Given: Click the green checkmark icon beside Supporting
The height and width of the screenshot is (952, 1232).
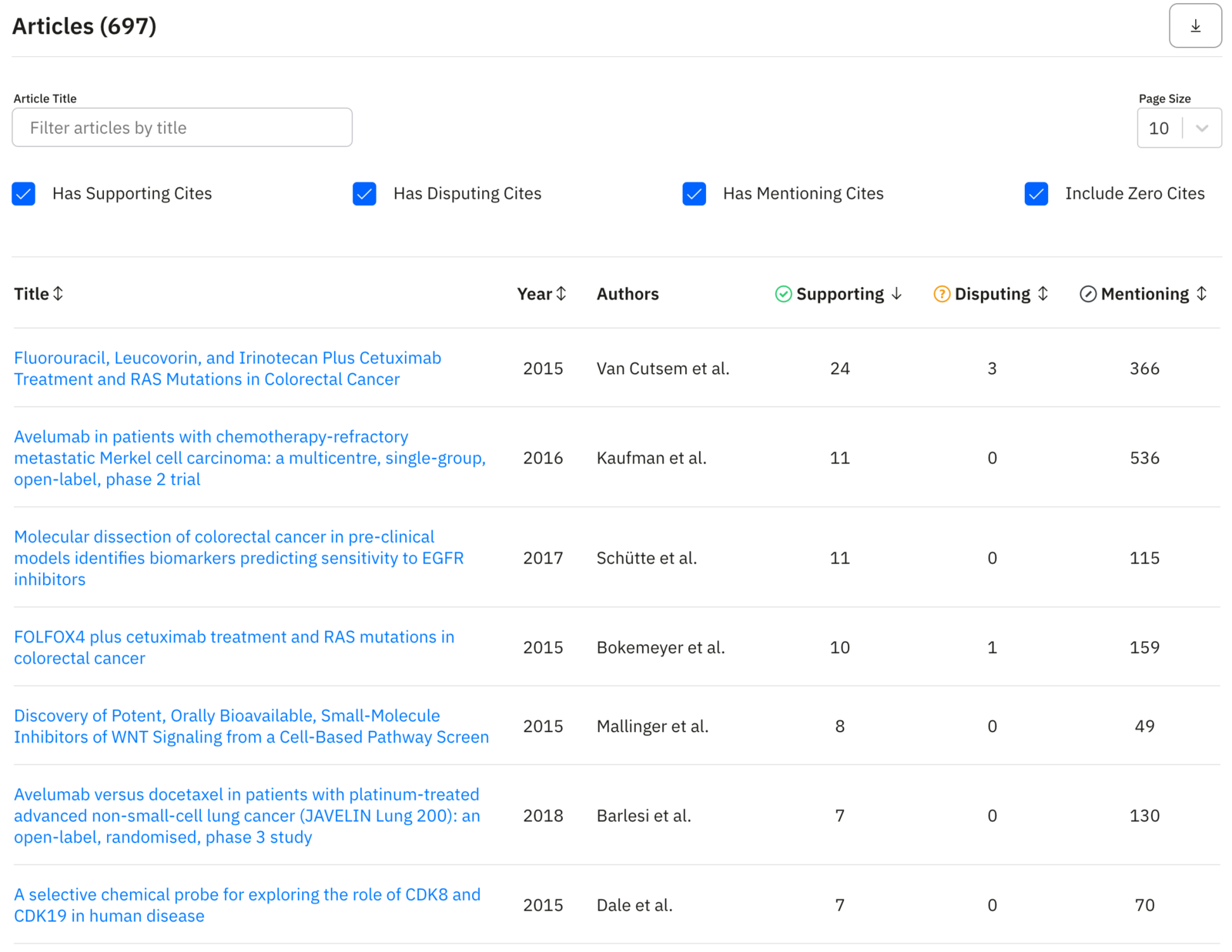Looking at the screenshot, I should click(x=783, y=293).
